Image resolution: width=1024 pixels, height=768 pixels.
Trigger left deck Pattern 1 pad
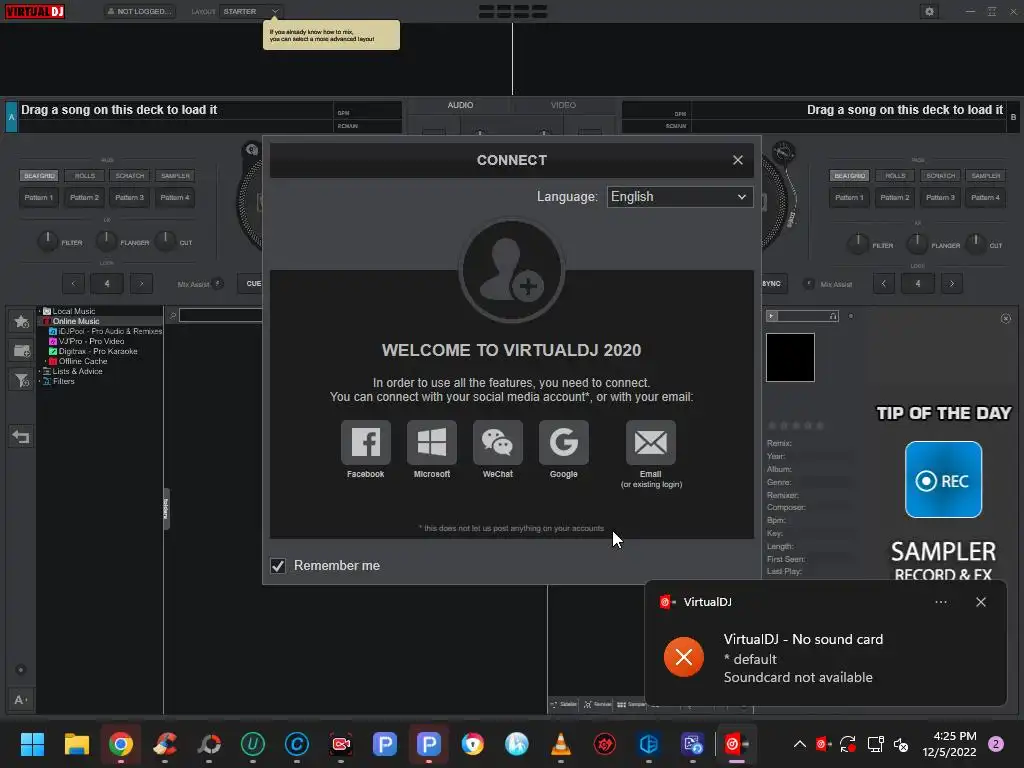[39, 197]
